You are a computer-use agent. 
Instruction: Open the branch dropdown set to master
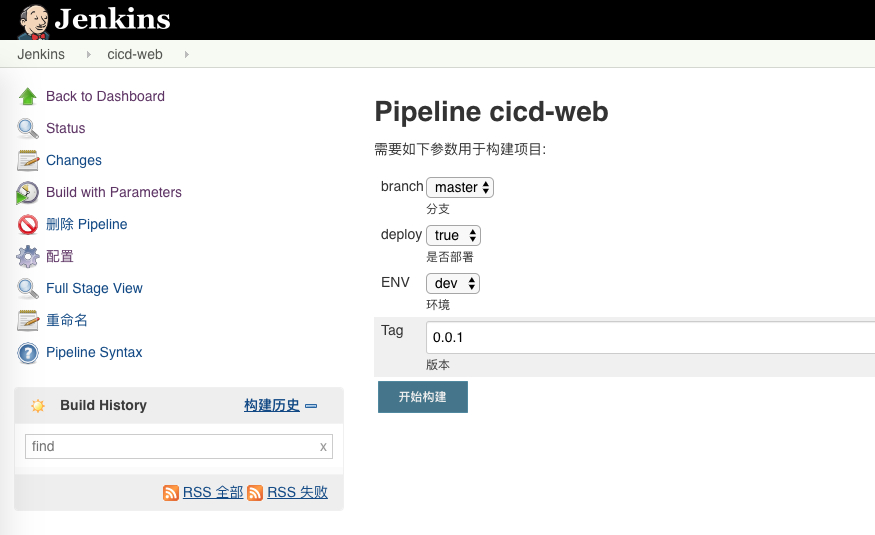(460, 187)
